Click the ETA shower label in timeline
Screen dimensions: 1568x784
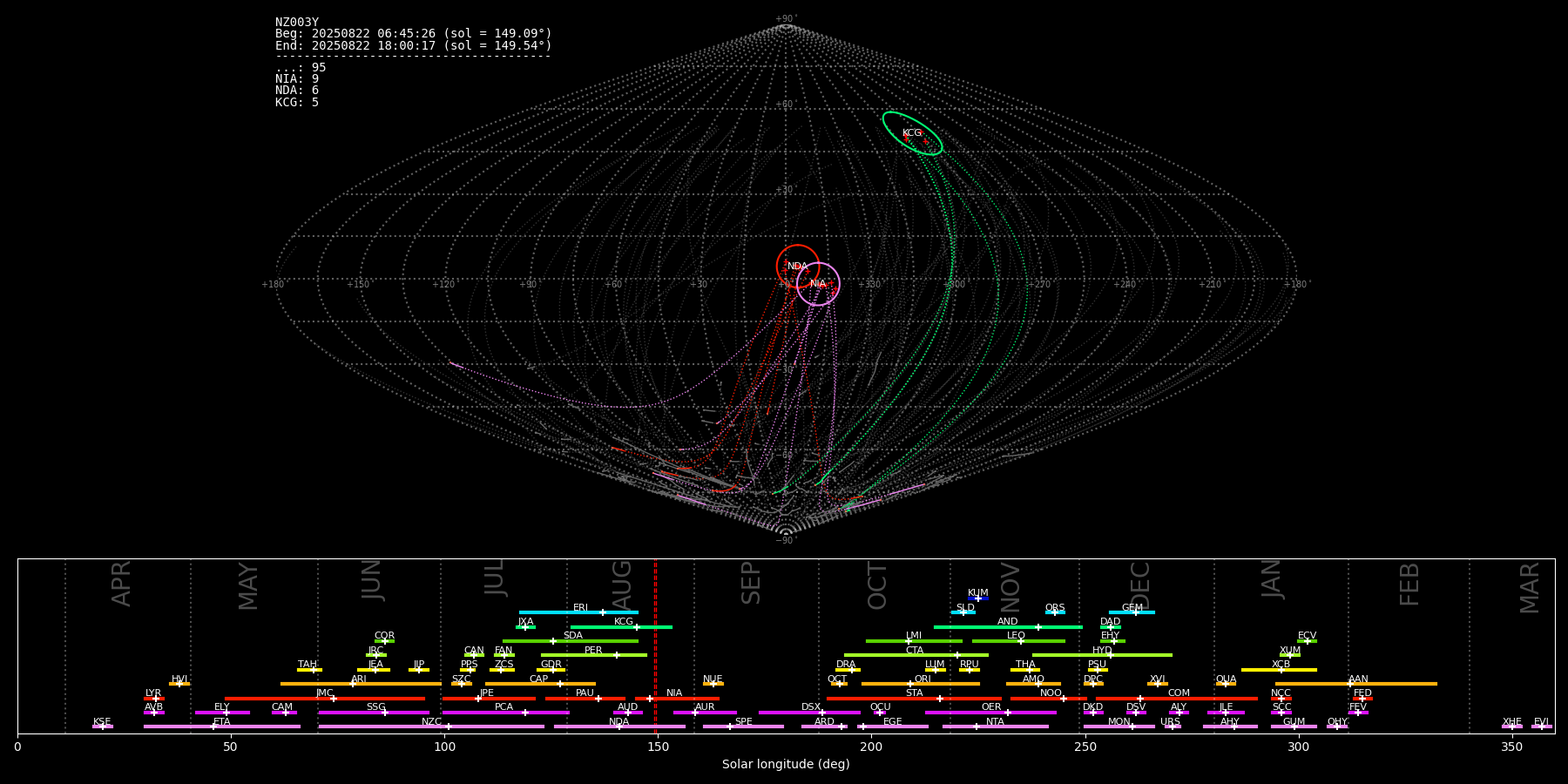(x=222, y=722)
